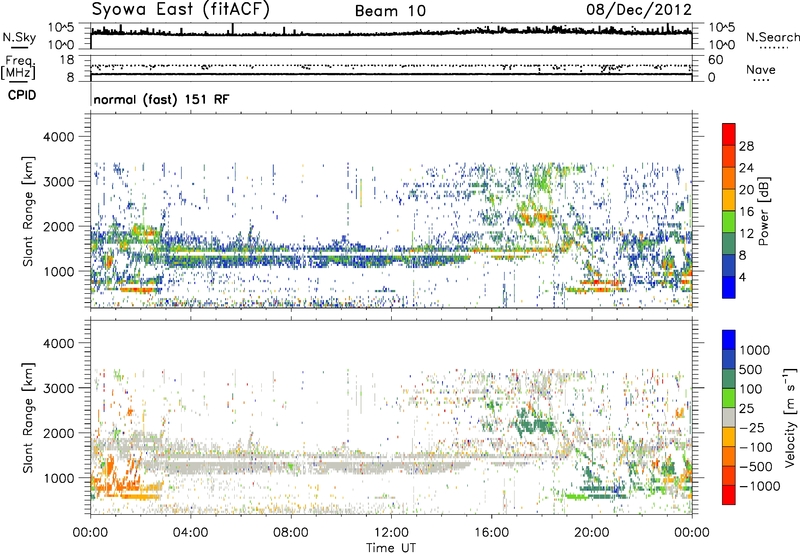This screenshot has height=554, width=800.
Task: Click the "1000" range tick in power panel
Action: click(x=58, y=271)
